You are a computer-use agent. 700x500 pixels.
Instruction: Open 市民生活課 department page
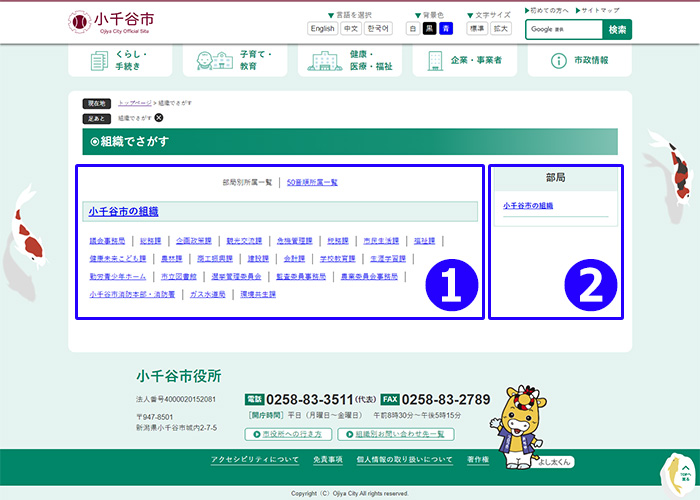(381, 241)
